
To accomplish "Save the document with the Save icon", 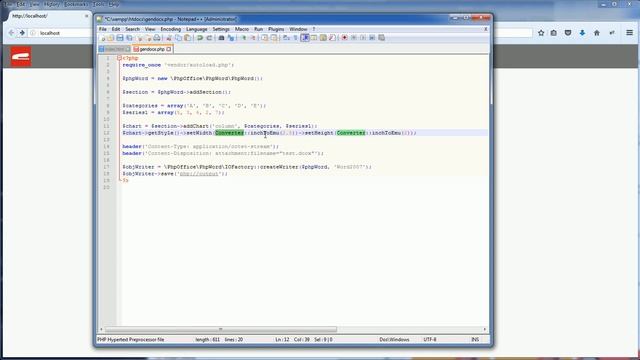I will tap(120, 38).
